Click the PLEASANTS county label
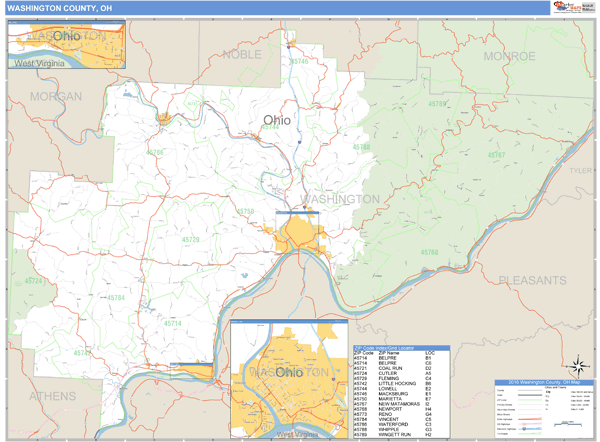 [531, 281]
